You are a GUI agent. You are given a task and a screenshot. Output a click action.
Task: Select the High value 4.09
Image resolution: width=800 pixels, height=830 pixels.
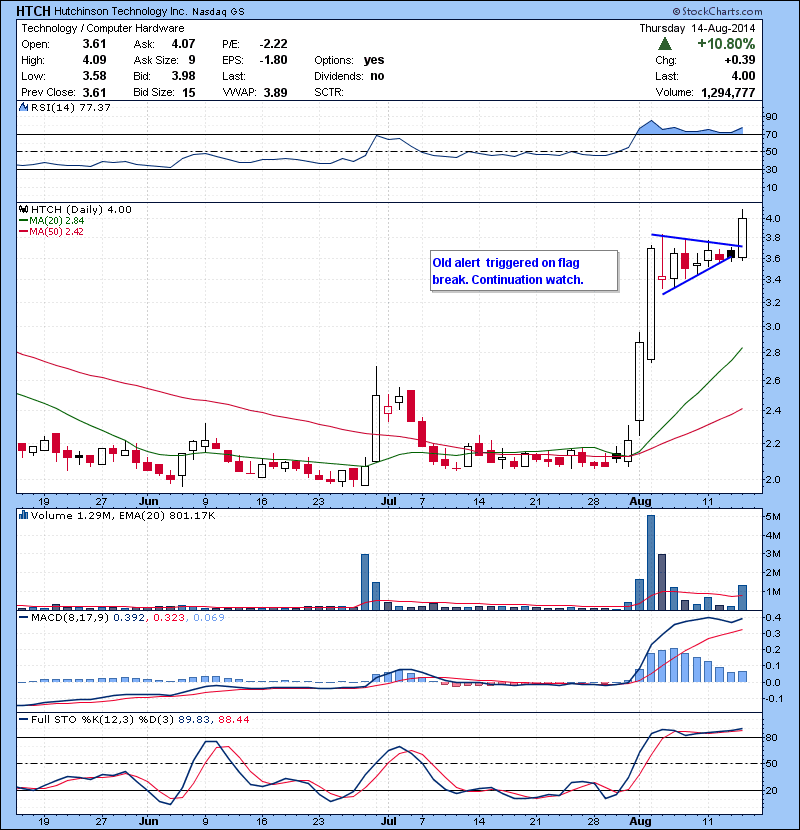click(x=94, y=60)
